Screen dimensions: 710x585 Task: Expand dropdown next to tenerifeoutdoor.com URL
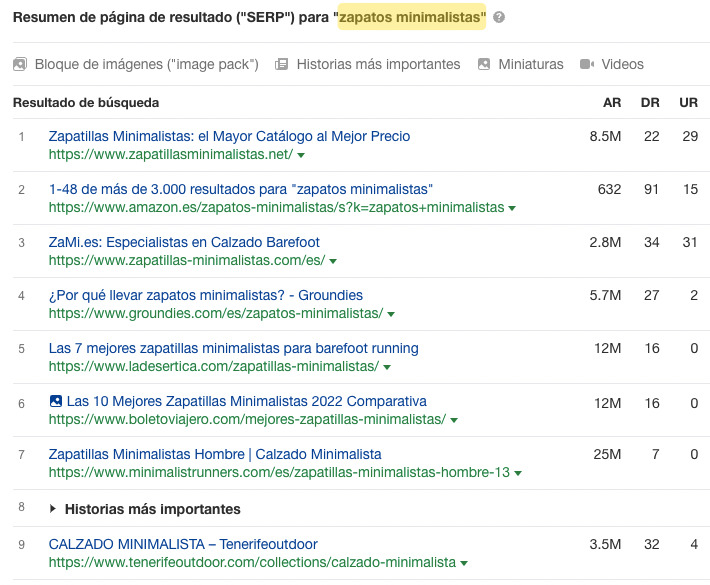point(464,563)
